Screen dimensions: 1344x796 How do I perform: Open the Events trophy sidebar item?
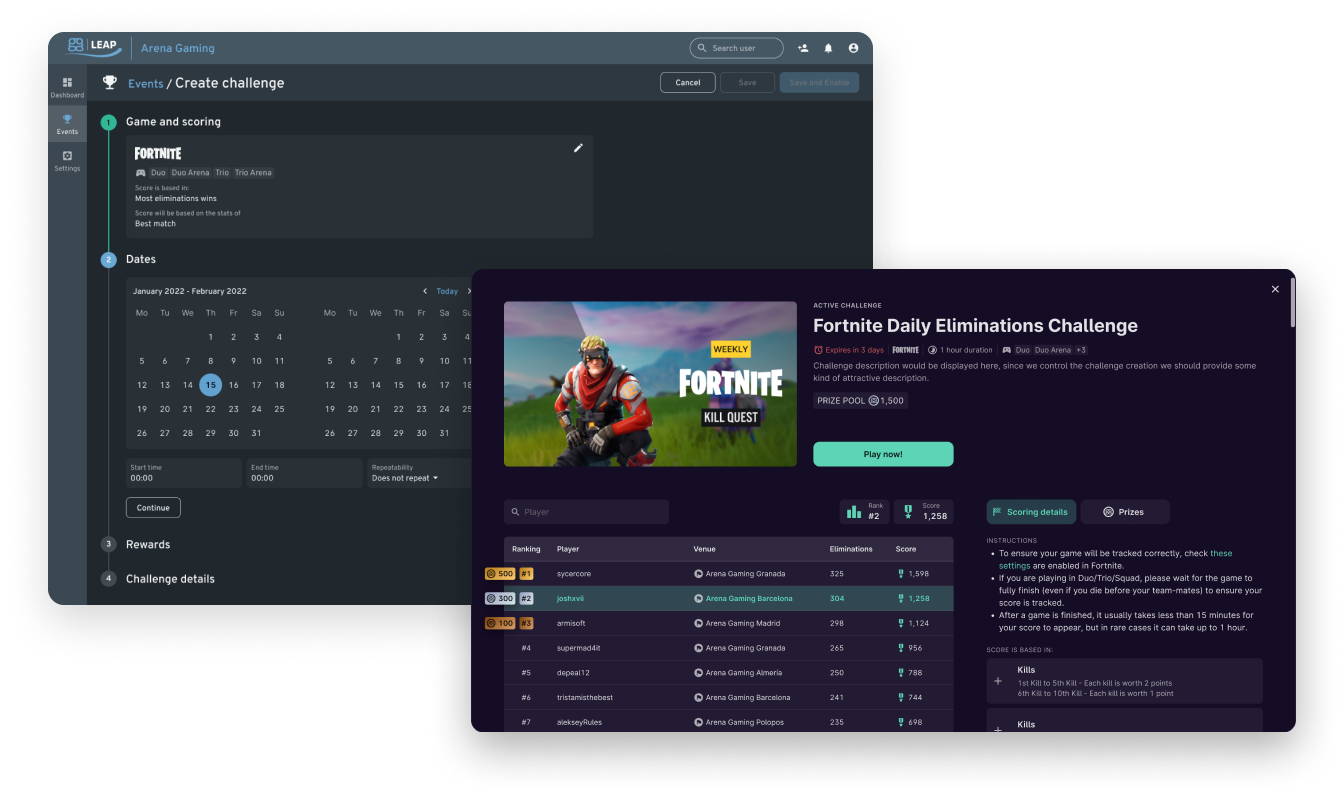coord(67,124)
